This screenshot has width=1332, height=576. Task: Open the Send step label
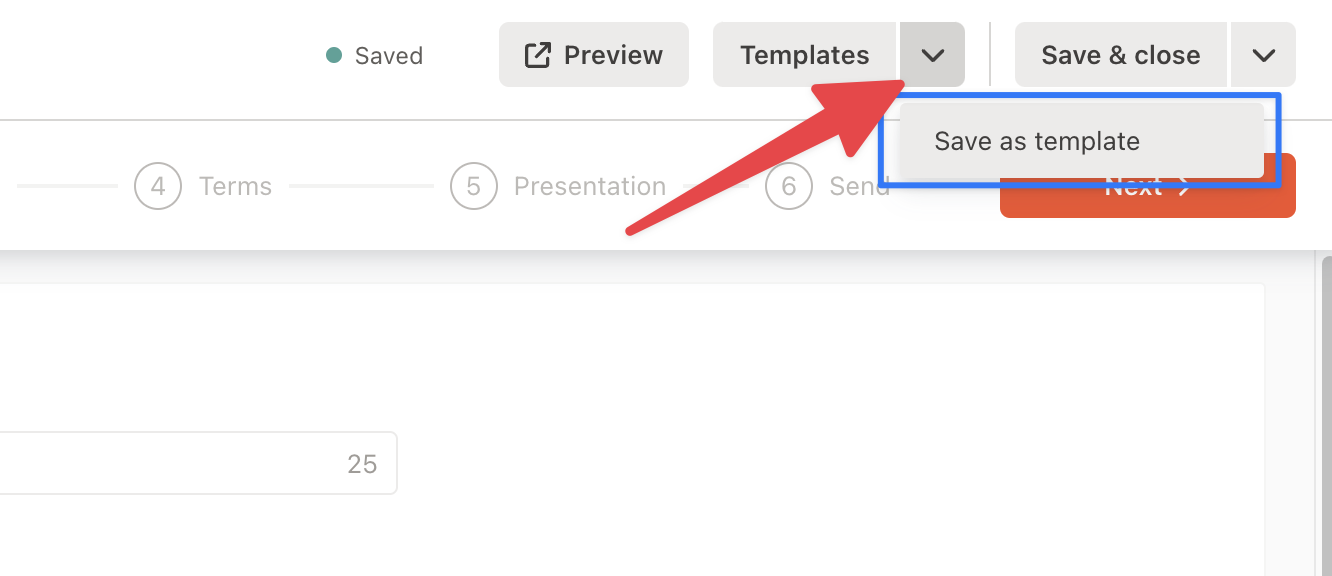858,186
